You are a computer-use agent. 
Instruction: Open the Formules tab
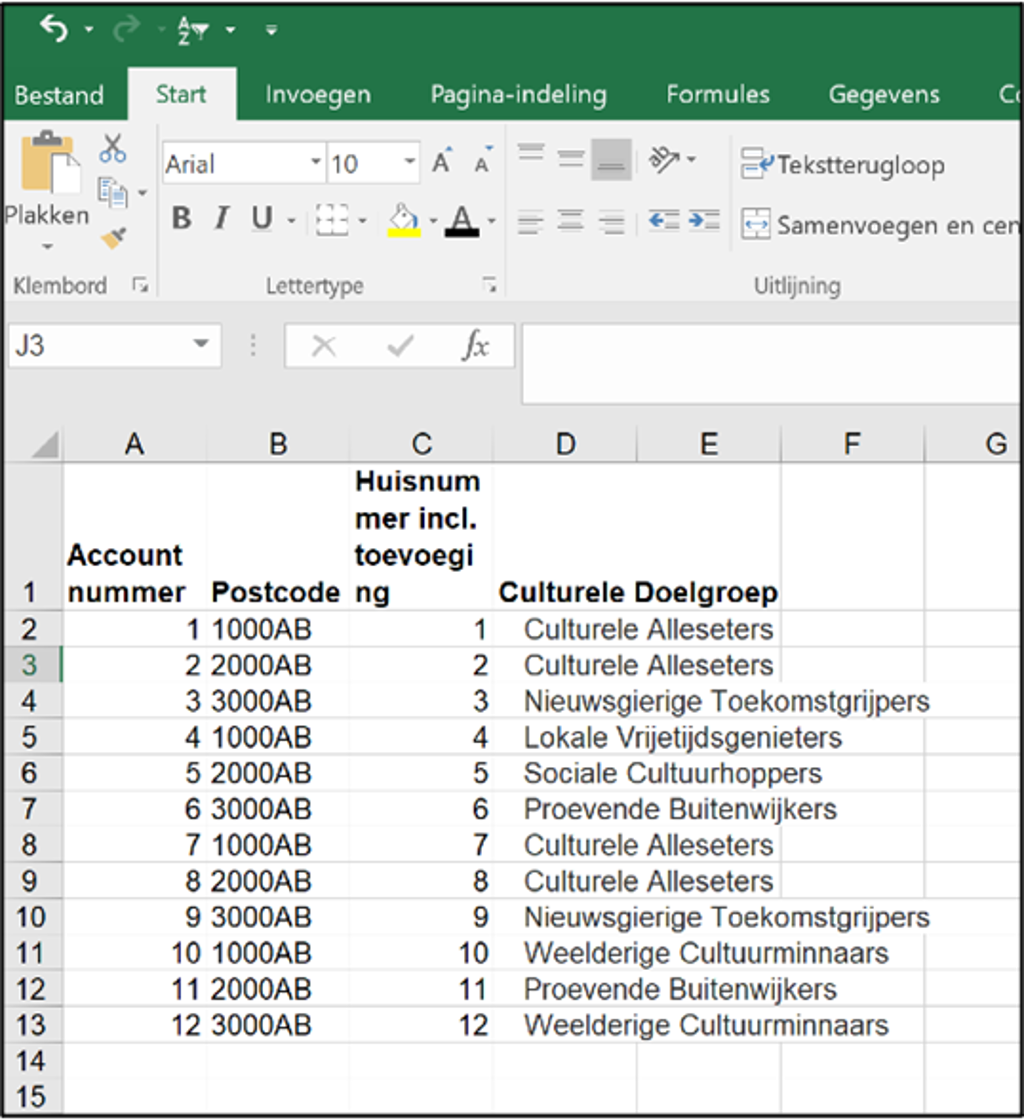coord(717,95)
